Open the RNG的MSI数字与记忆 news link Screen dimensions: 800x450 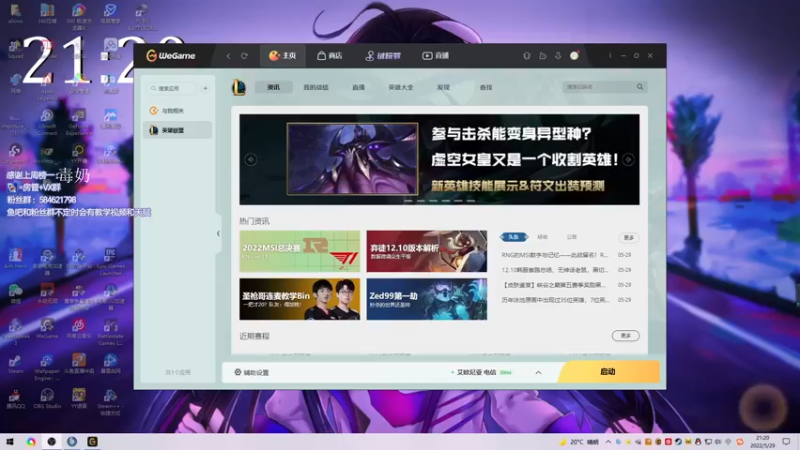pos(555,255)
